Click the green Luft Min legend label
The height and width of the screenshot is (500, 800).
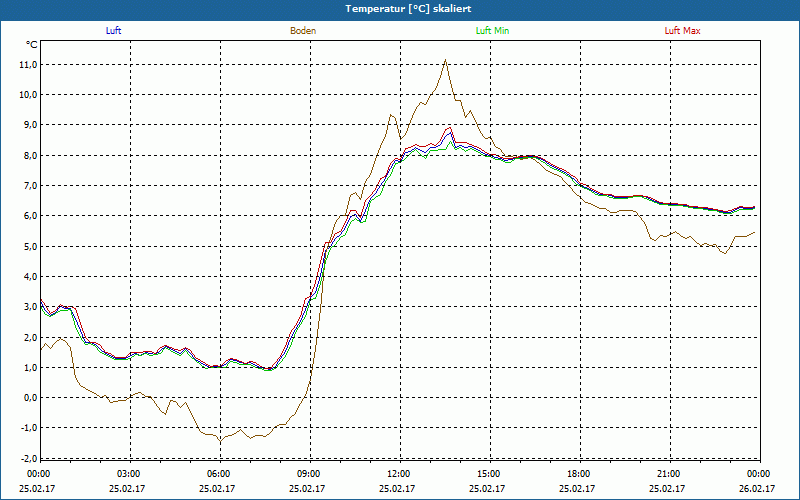[492, 31]
